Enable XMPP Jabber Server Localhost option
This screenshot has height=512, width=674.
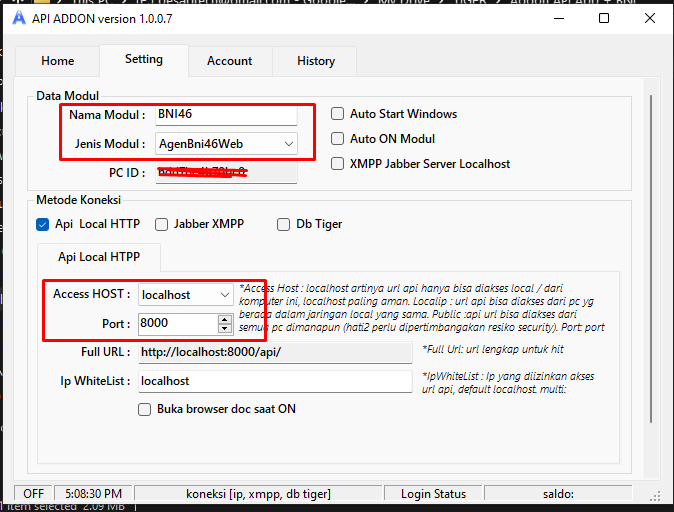pyautogui.click(x=338, y=164)
